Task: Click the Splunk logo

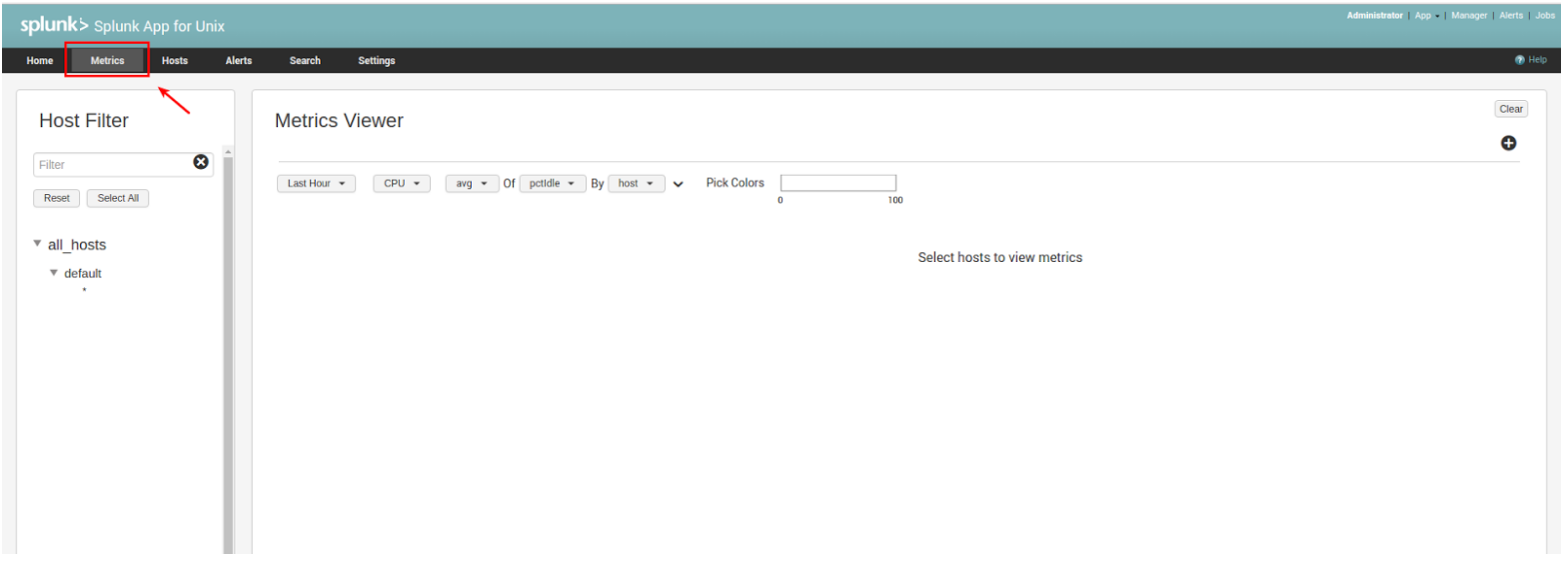Action: click(54, 25)
